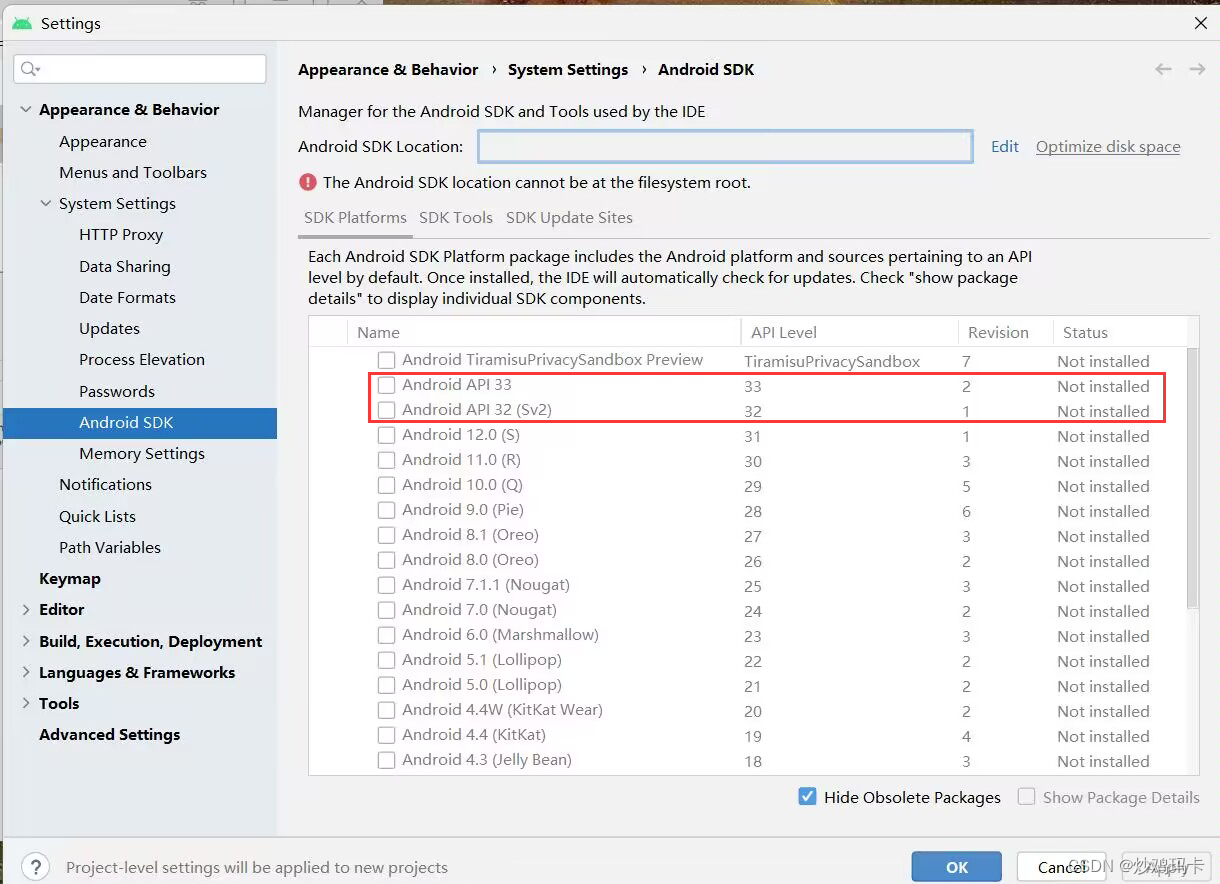The height and width of the screenshot is (884, 1220).
Task: Click the OK button
Action: click(x=957, y=867)
